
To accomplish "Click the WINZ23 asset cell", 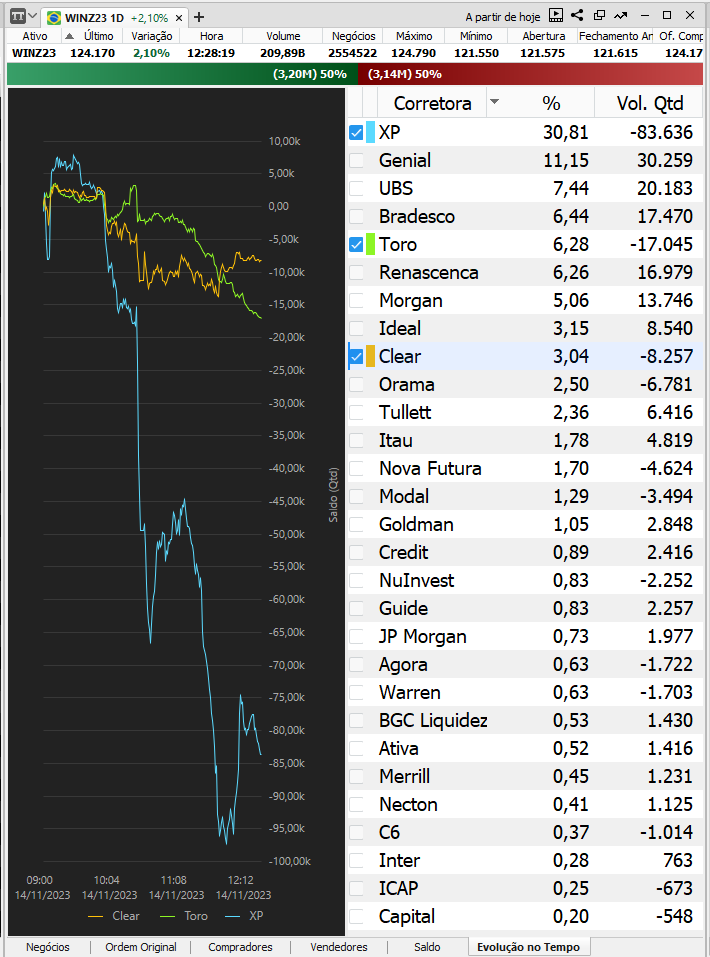I will pyautogui.click(x=34, y=53).
